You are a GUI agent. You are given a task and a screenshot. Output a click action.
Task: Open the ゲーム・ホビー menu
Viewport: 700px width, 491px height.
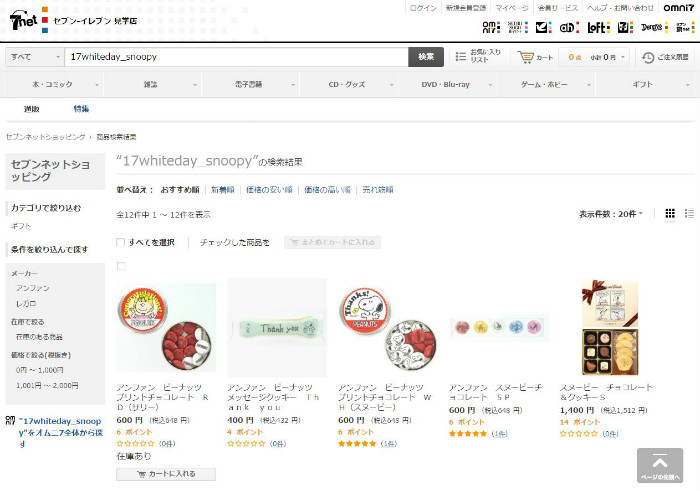(546, 84)
